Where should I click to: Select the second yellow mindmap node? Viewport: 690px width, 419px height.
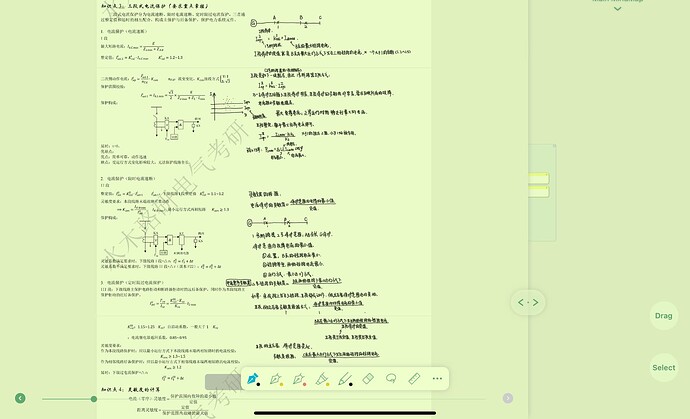click(539, 191)
